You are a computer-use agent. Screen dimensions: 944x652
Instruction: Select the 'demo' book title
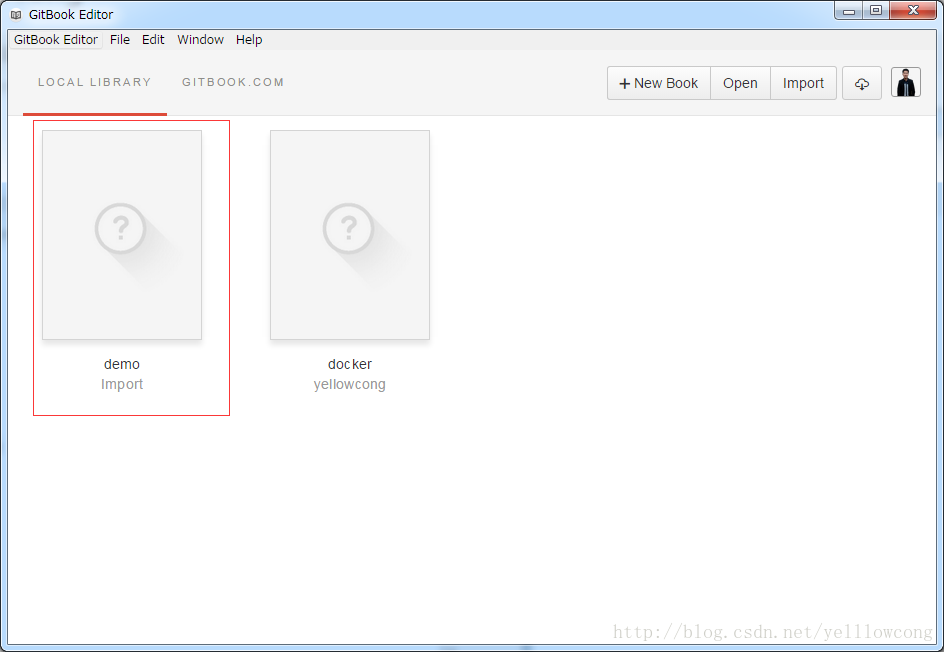(122, 364)
